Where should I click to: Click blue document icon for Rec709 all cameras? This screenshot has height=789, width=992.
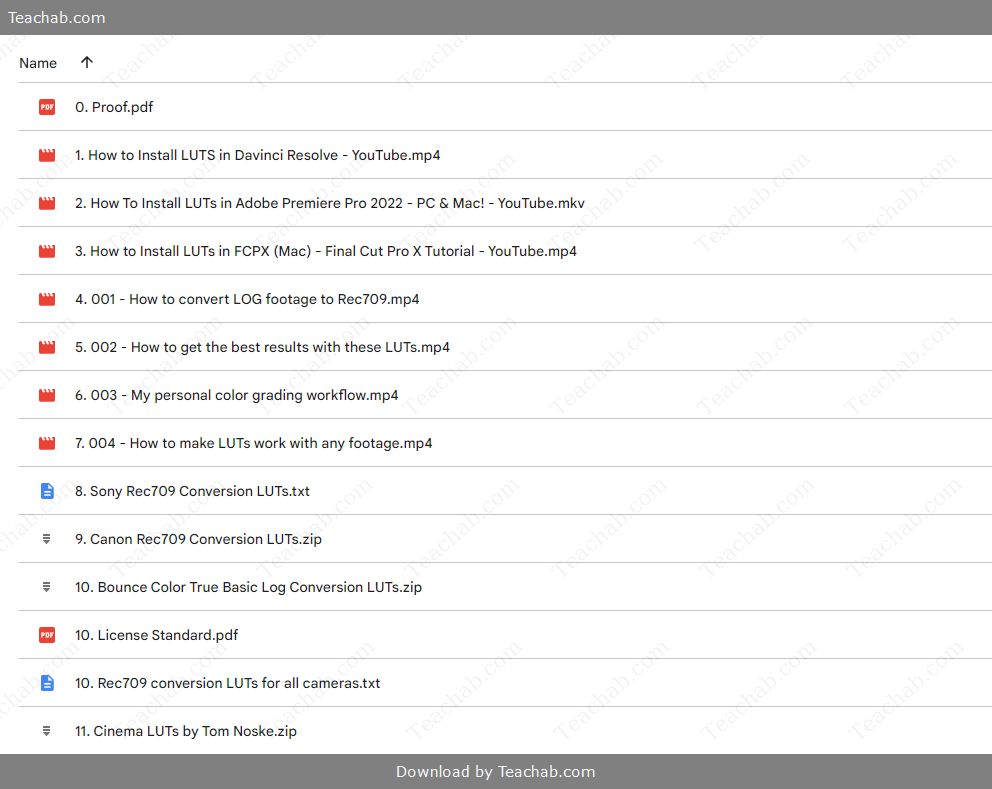[47, 683]
